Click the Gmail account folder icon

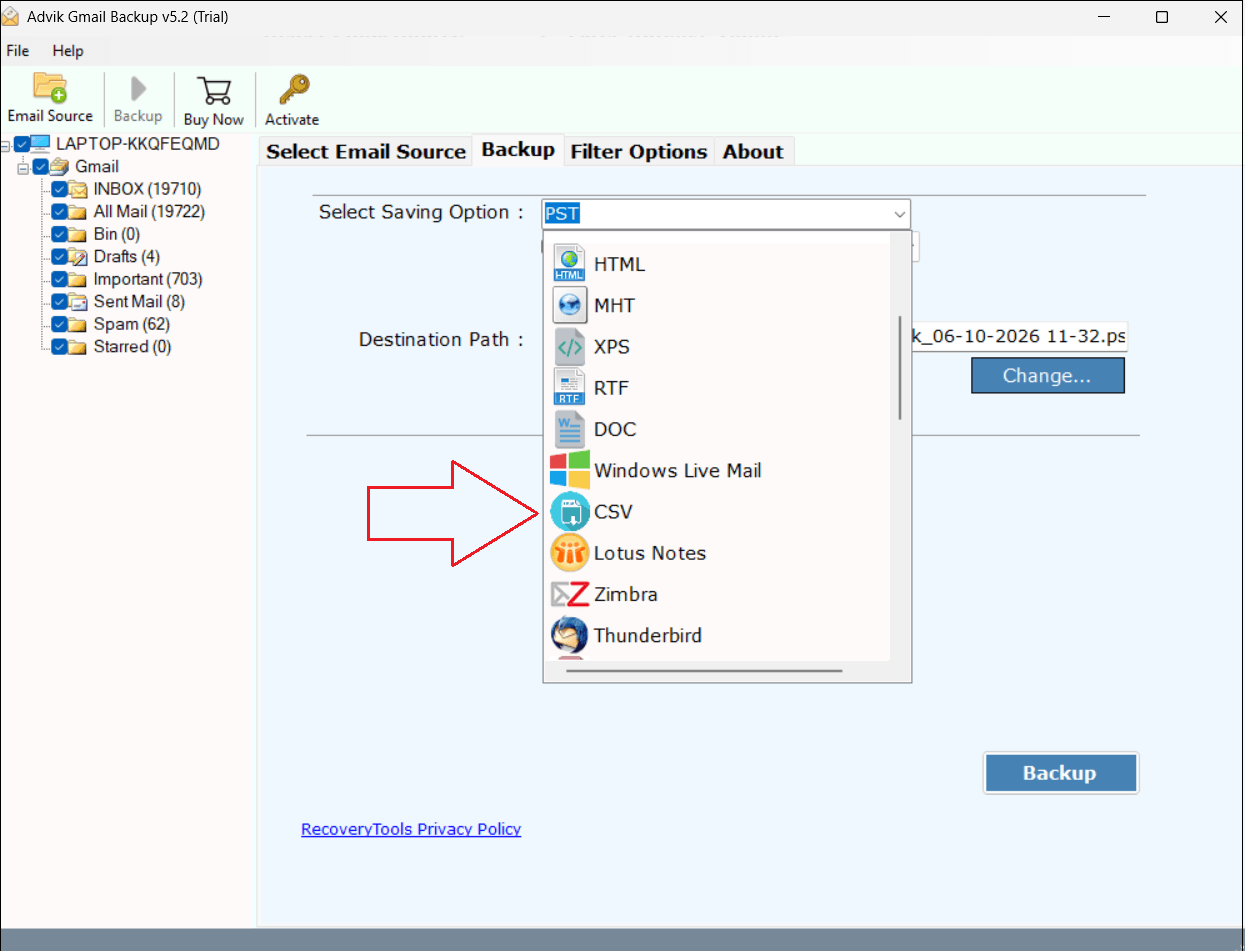pyautogui.click(x=60, y=167)
